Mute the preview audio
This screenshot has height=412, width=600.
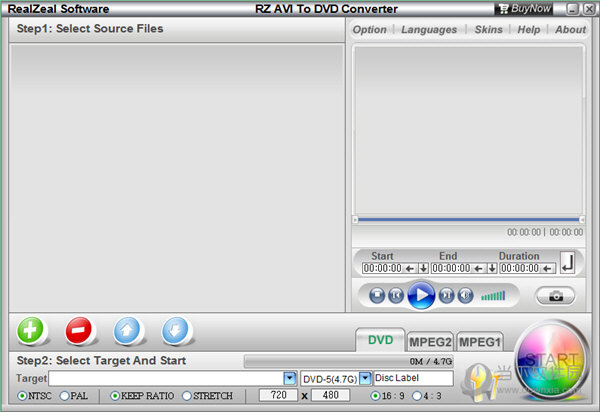tap(465, 295)
